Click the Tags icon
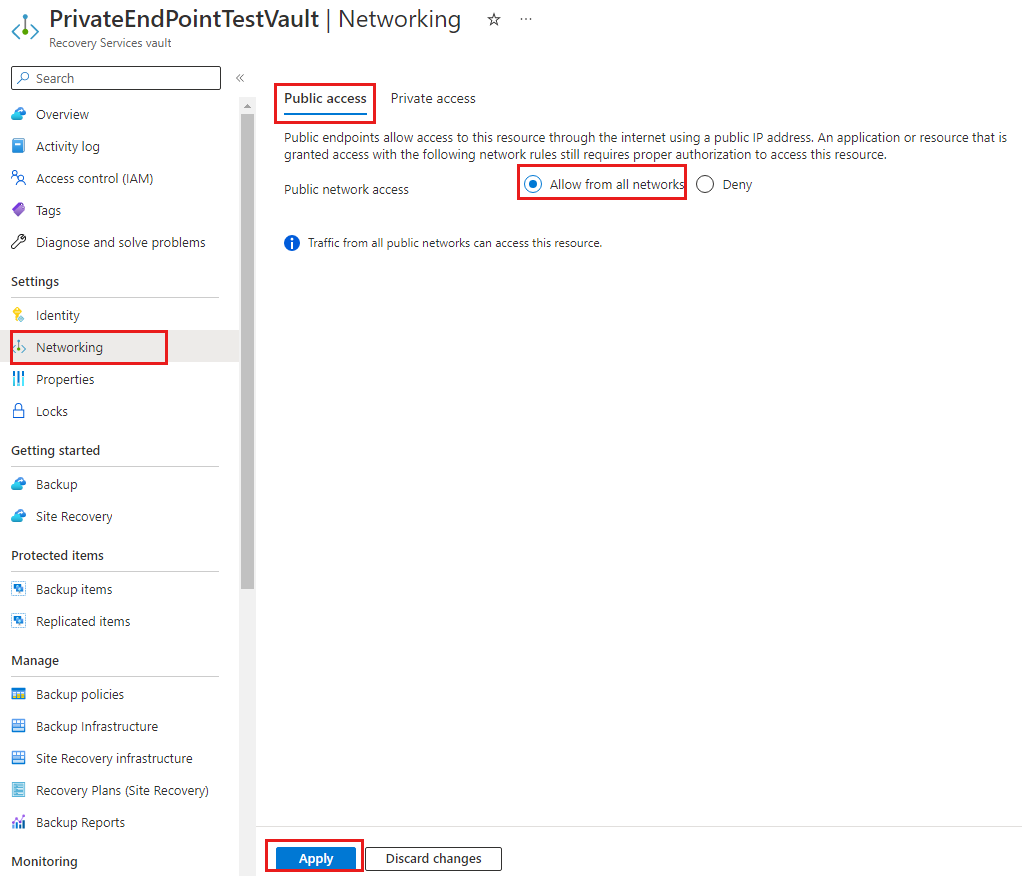 tap(19, 210)
